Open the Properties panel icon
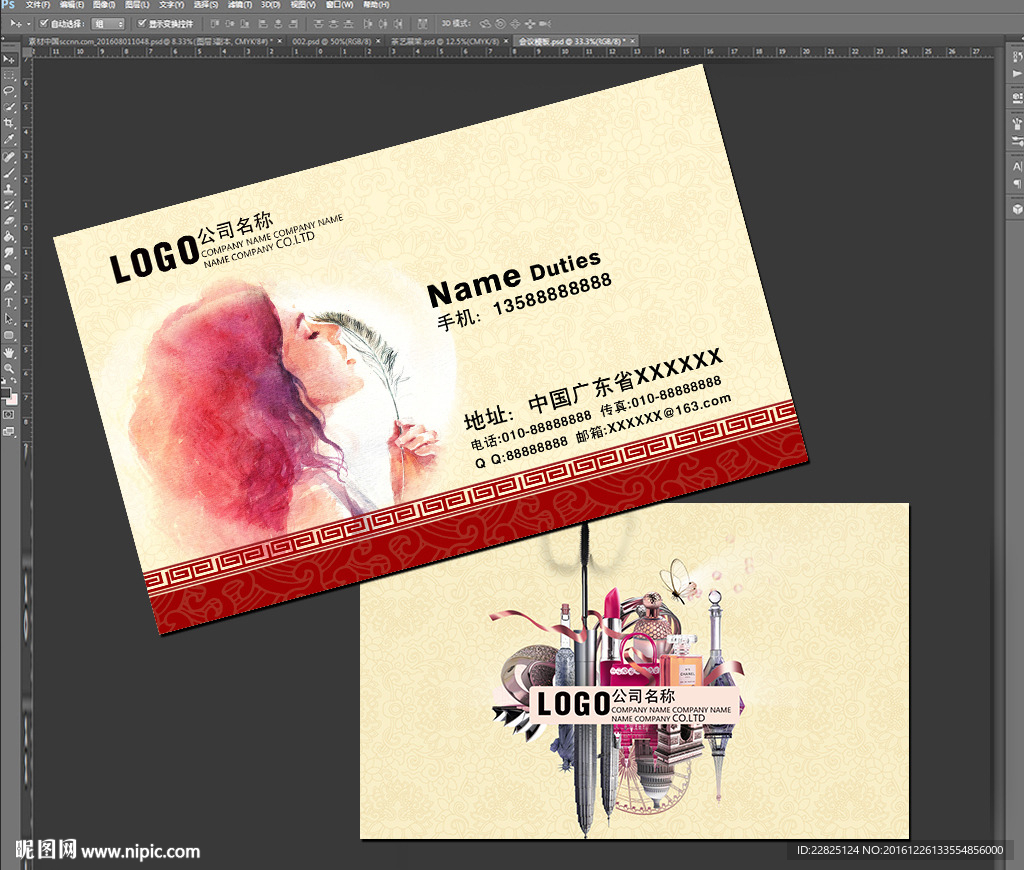1024x870 pixels. 1017,98
